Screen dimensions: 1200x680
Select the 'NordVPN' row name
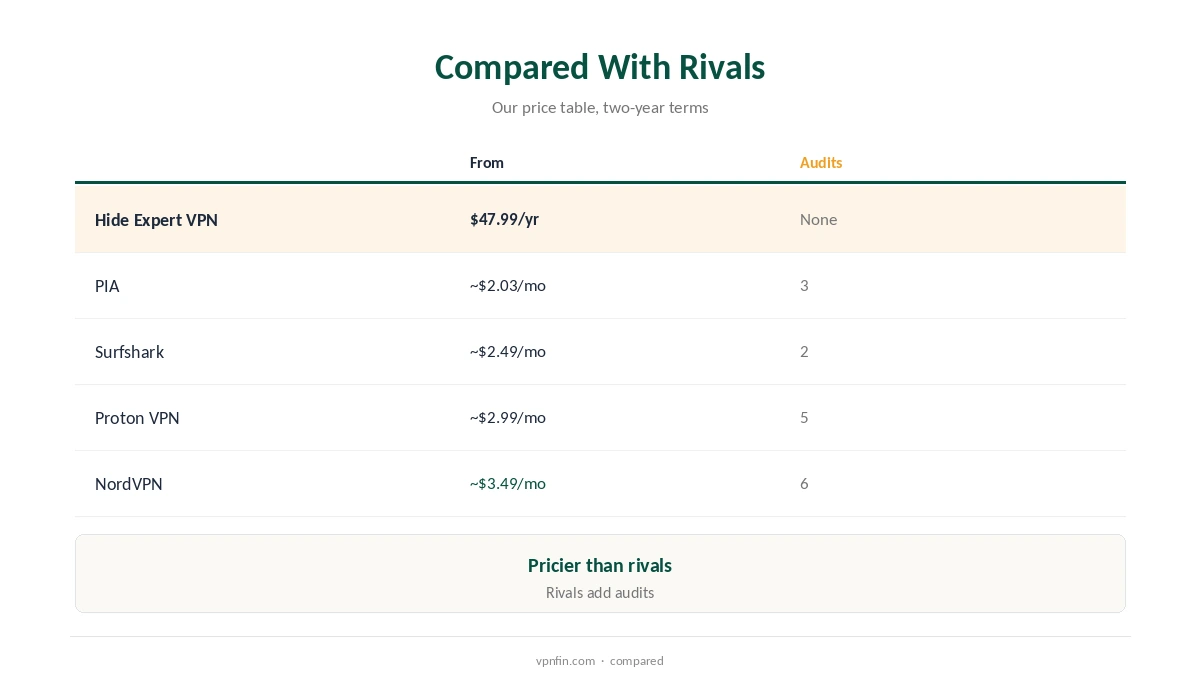[x=129, y=484]
